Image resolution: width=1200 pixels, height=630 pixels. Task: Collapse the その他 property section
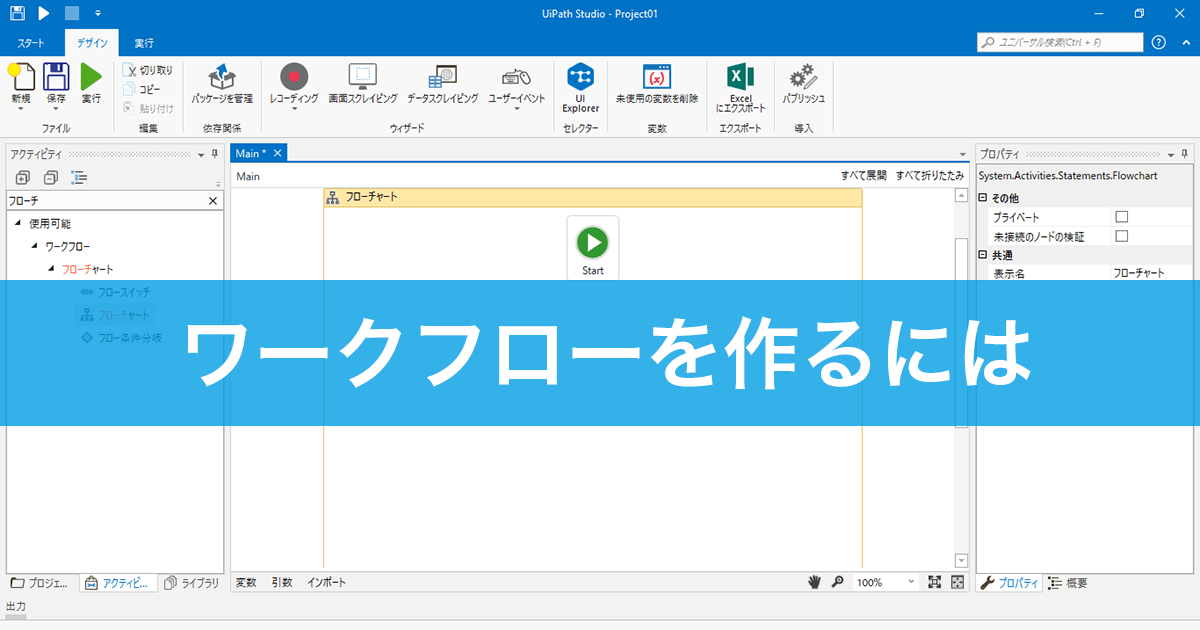coord(982,198)
